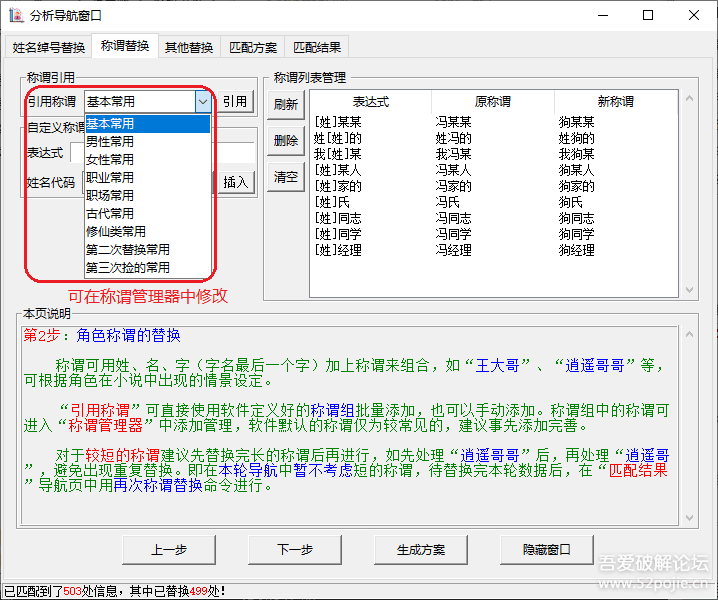This screenshot has width=718, height=600.
Task: Select the 第二次替换常用 option
Action: [147, 250]
